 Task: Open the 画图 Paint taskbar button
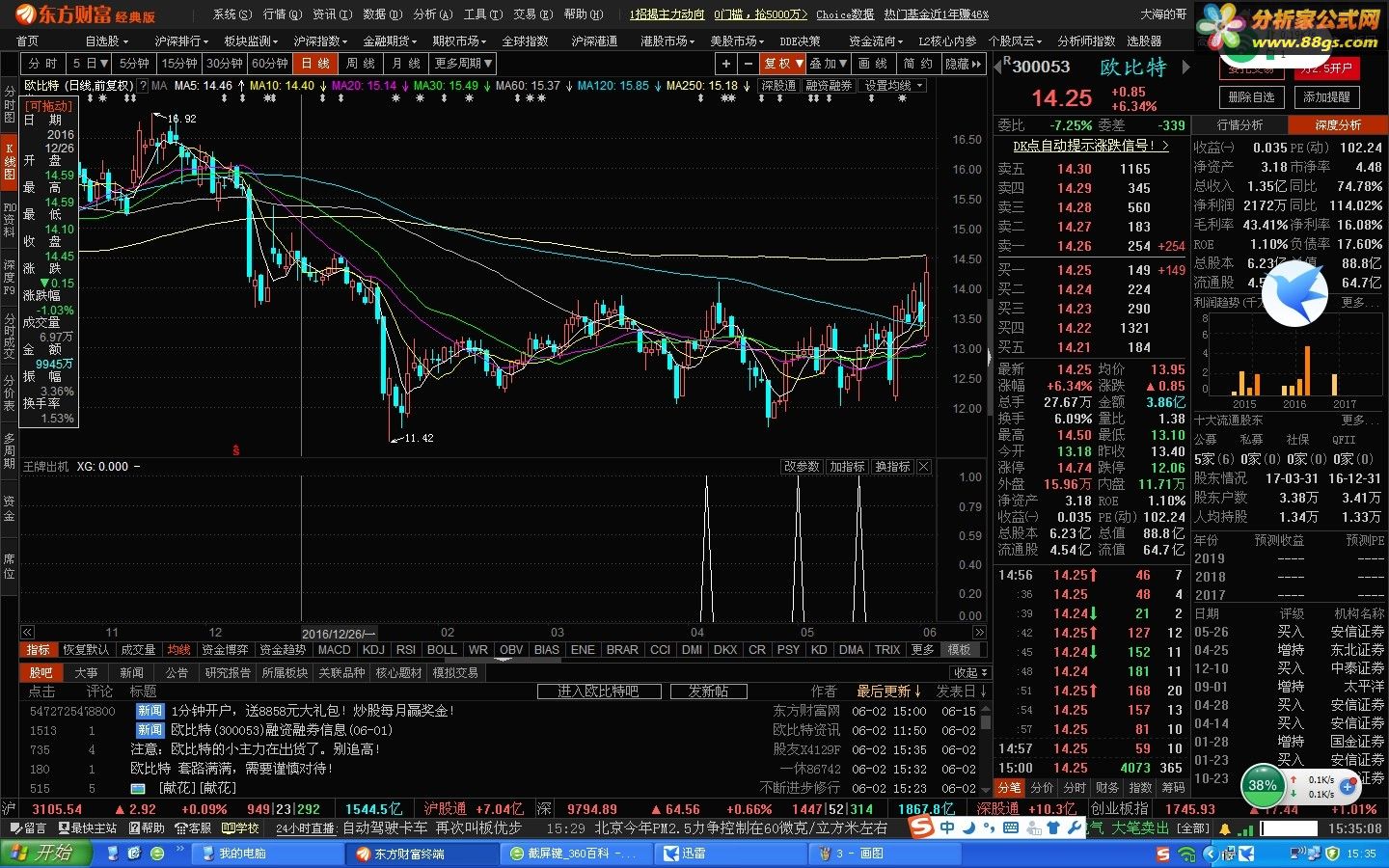tap(885, 854)
